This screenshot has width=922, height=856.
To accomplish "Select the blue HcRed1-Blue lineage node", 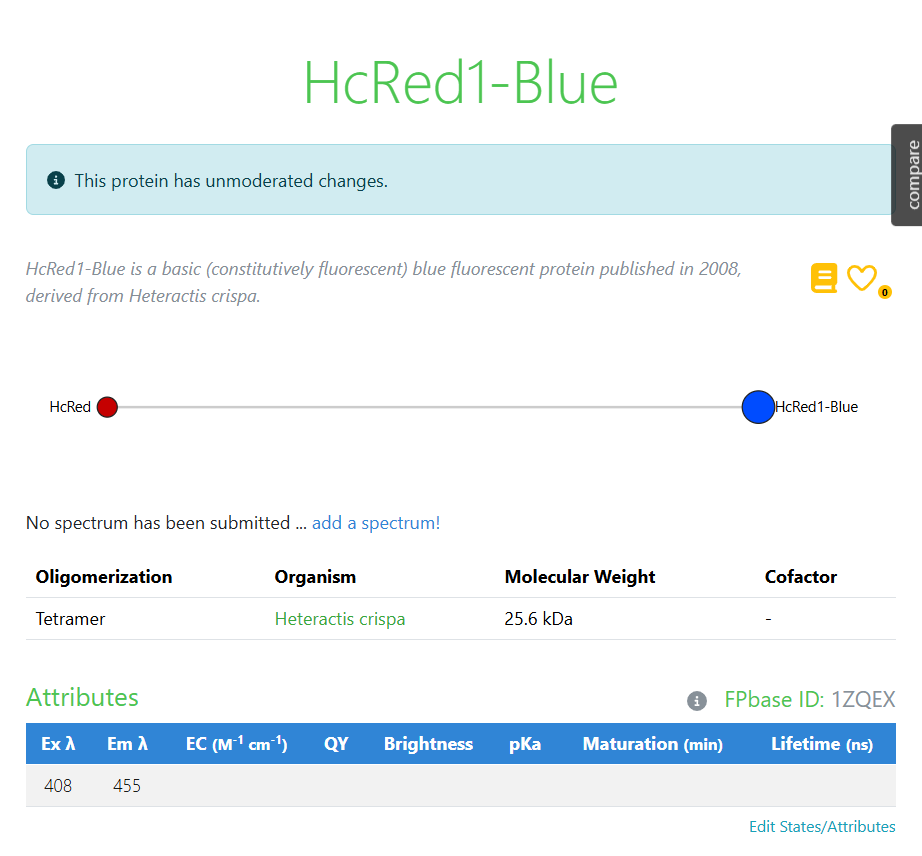I will coord(757,407).
